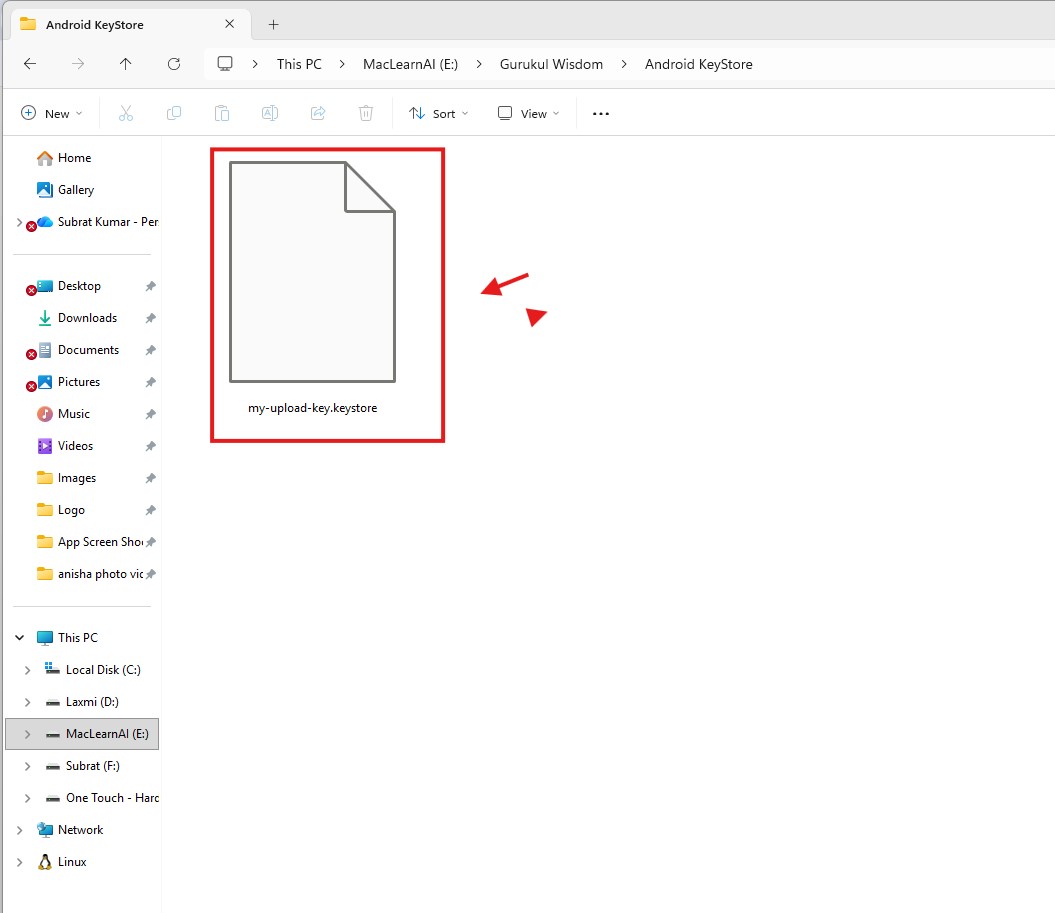The image size is (1055, 913).
Task: Click the Paste clipboard icon
Action: [222, 114]
